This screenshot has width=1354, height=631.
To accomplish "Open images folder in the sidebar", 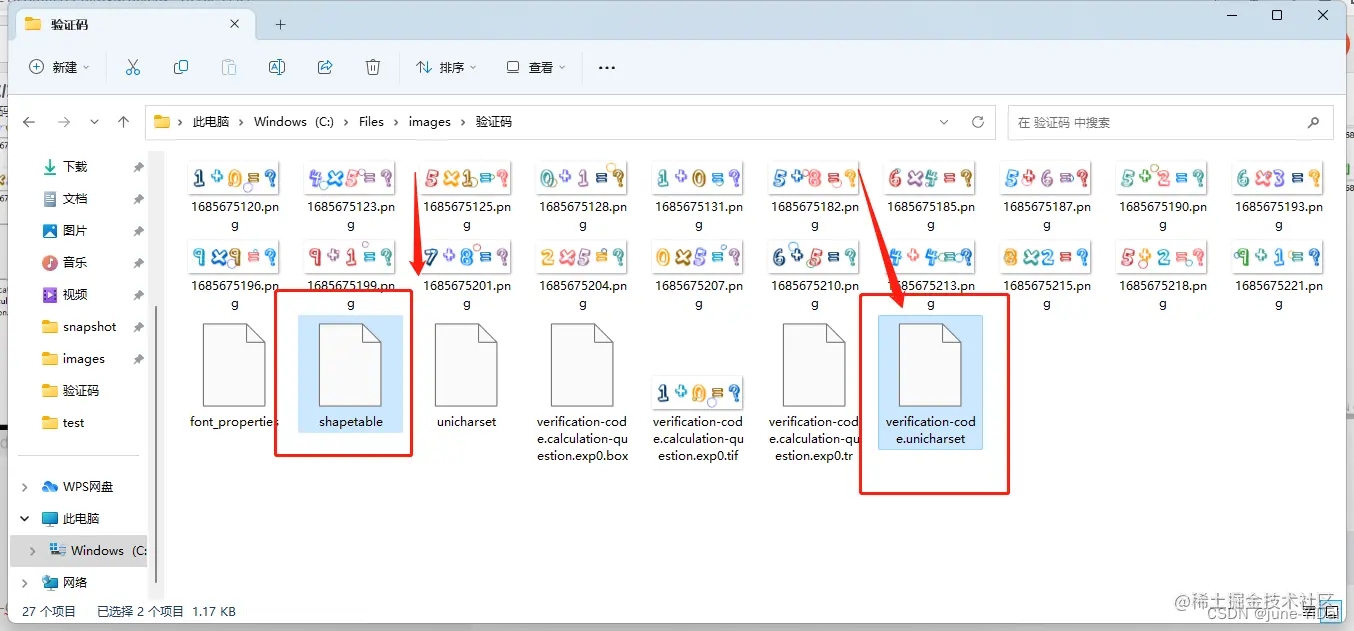I will click(83, 359).
